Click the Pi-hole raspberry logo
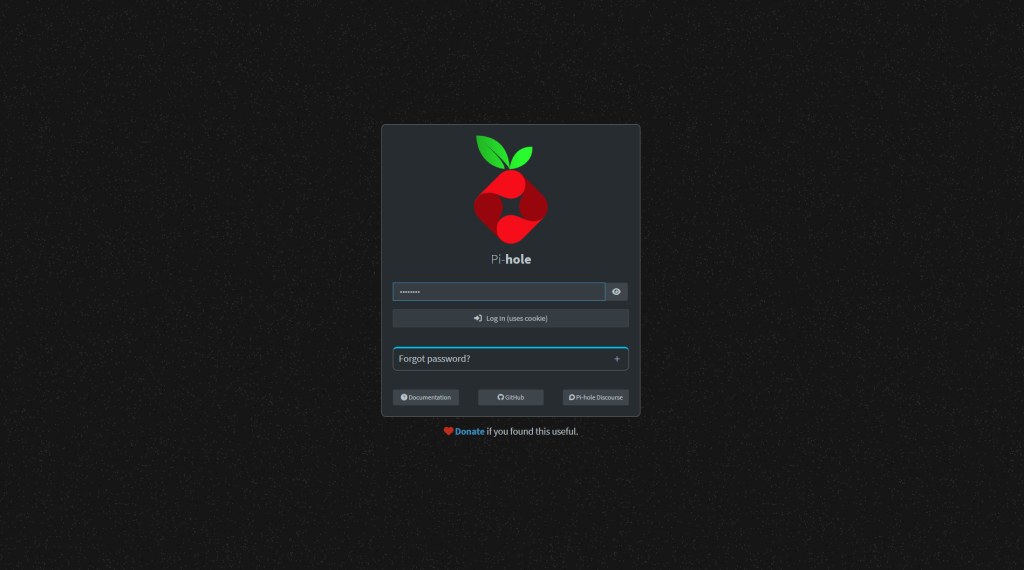This screenshot has width=1024, height=570. 511,189
